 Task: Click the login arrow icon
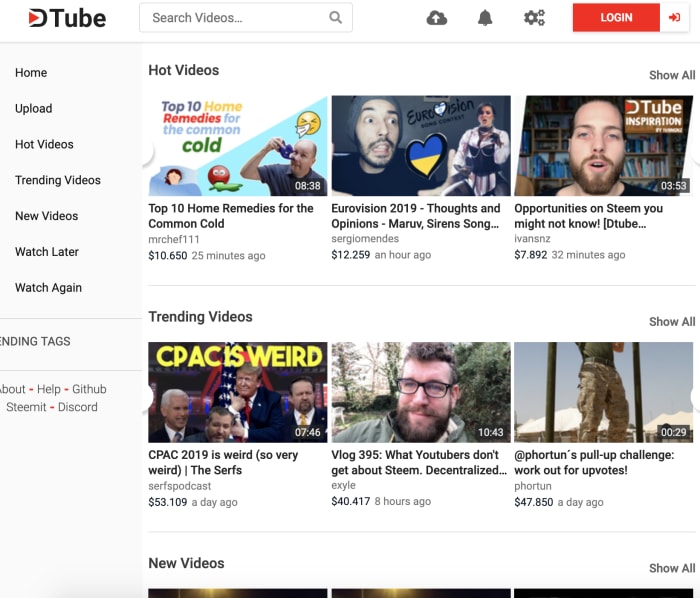coord(675,18)
